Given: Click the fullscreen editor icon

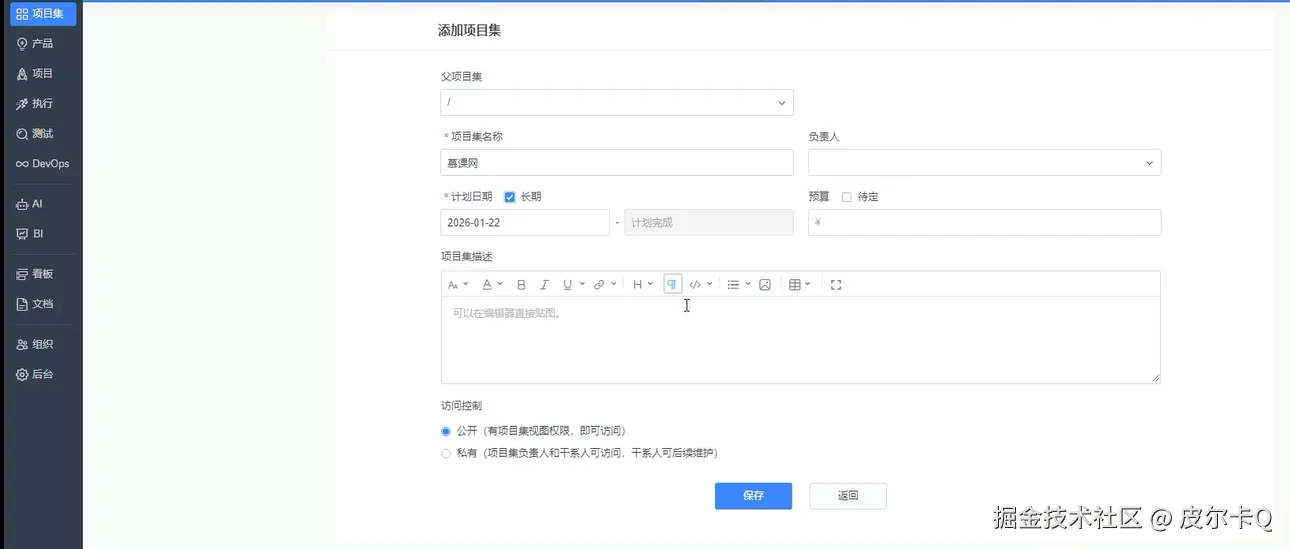Looking at the screenshot, I should (836, 285).
